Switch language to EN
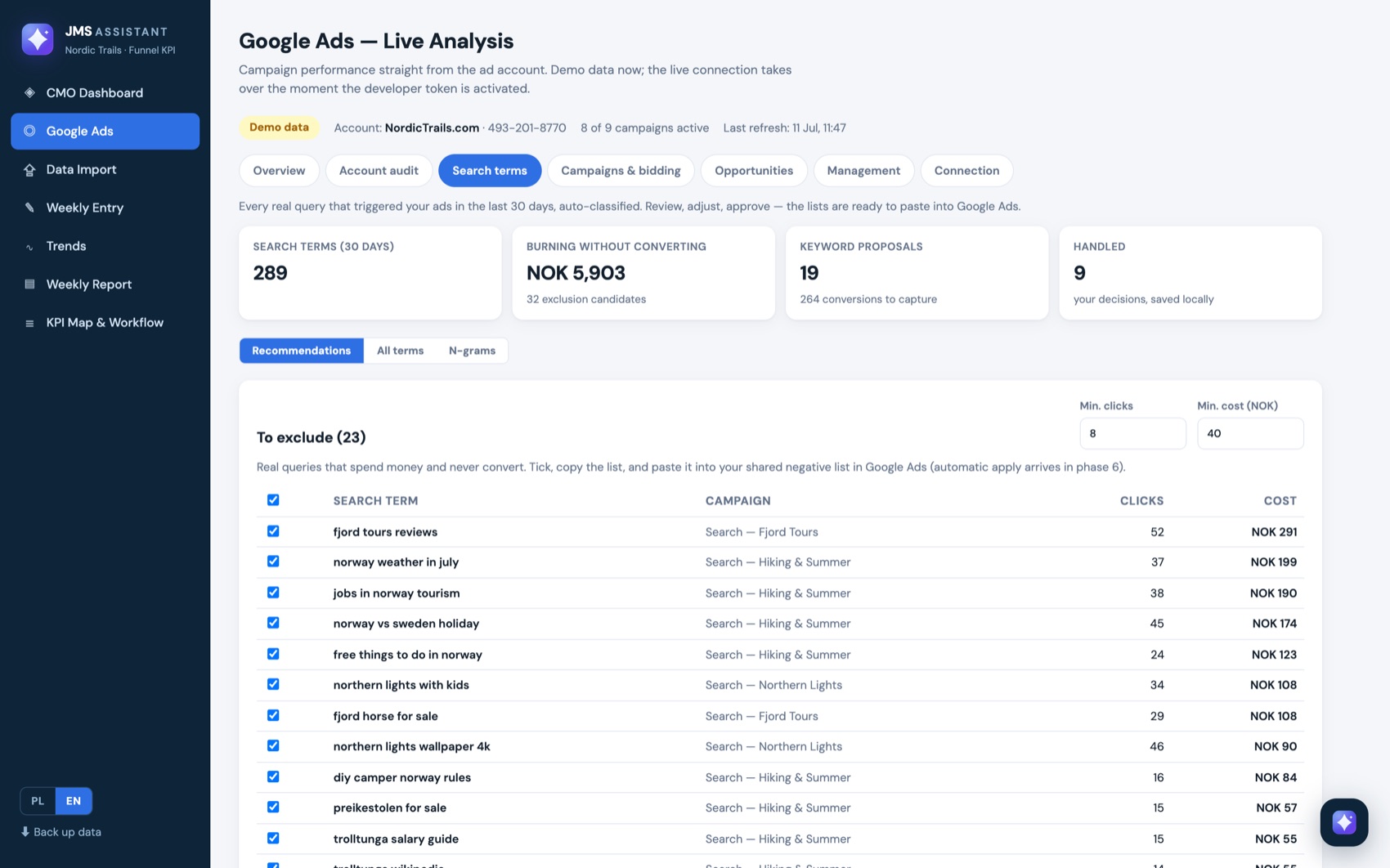Screen dimensions: 1390x868 tap(74, 800)
